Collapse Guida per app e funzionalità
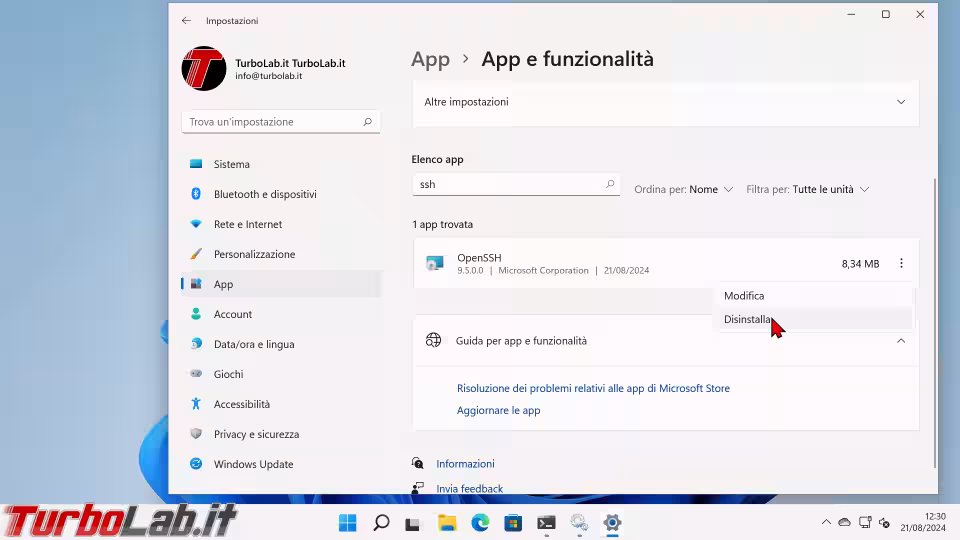The height and width of the screenshot is (540, 960). pos(900,341)
